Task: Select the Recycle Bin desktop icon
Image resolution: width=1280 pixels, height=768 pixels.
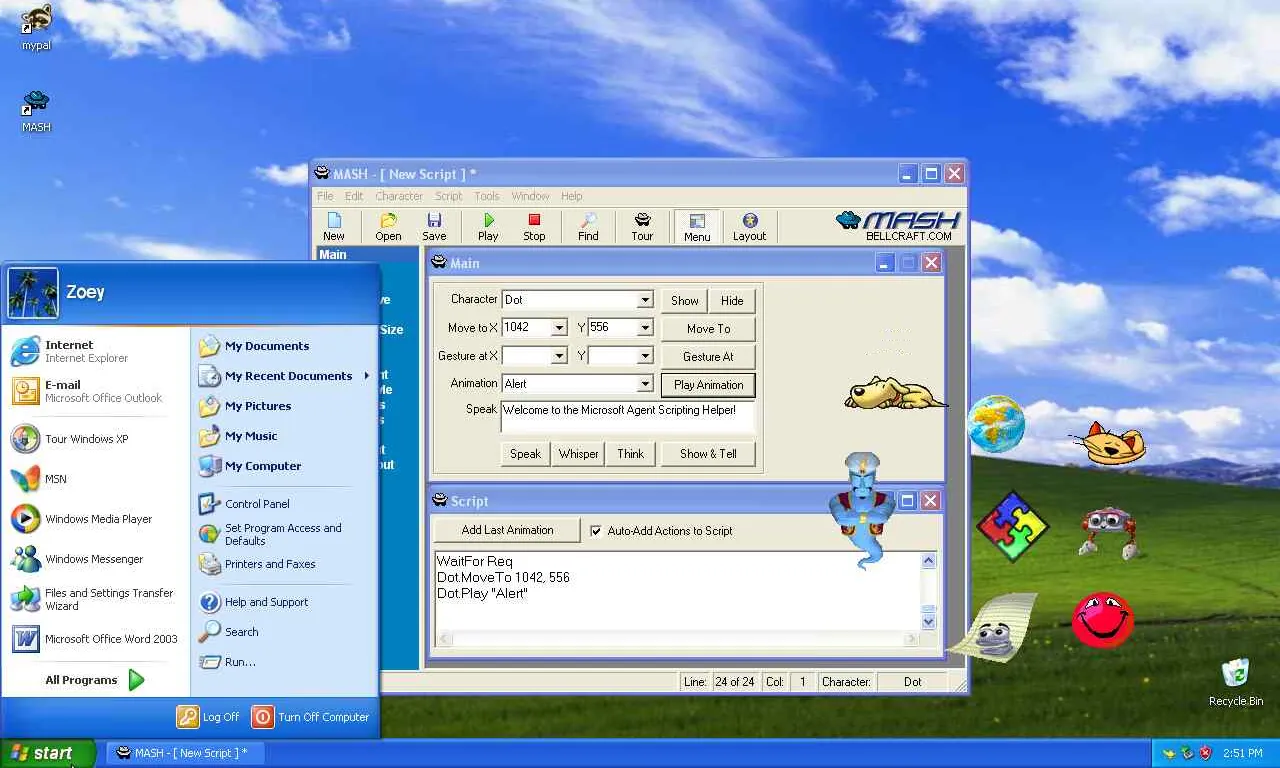Action: coord(1235,682)
